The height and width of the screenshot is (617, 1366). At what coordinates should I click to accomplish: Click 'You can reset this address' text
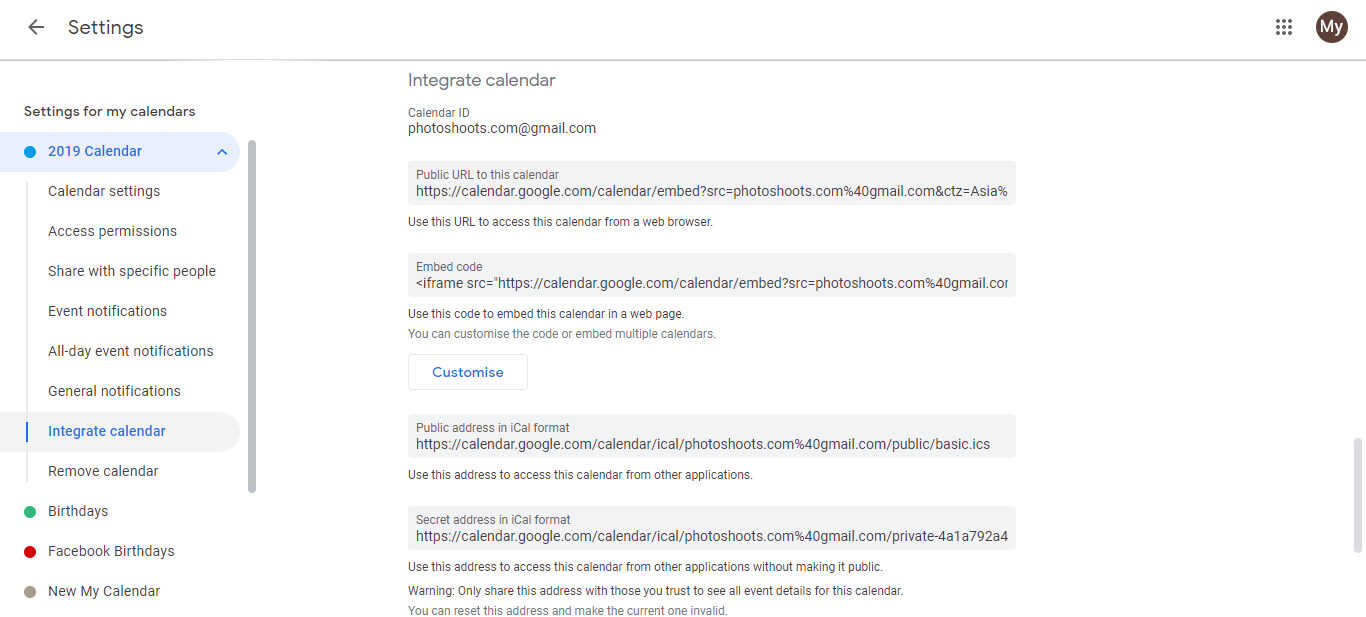(x=567, y=610)
